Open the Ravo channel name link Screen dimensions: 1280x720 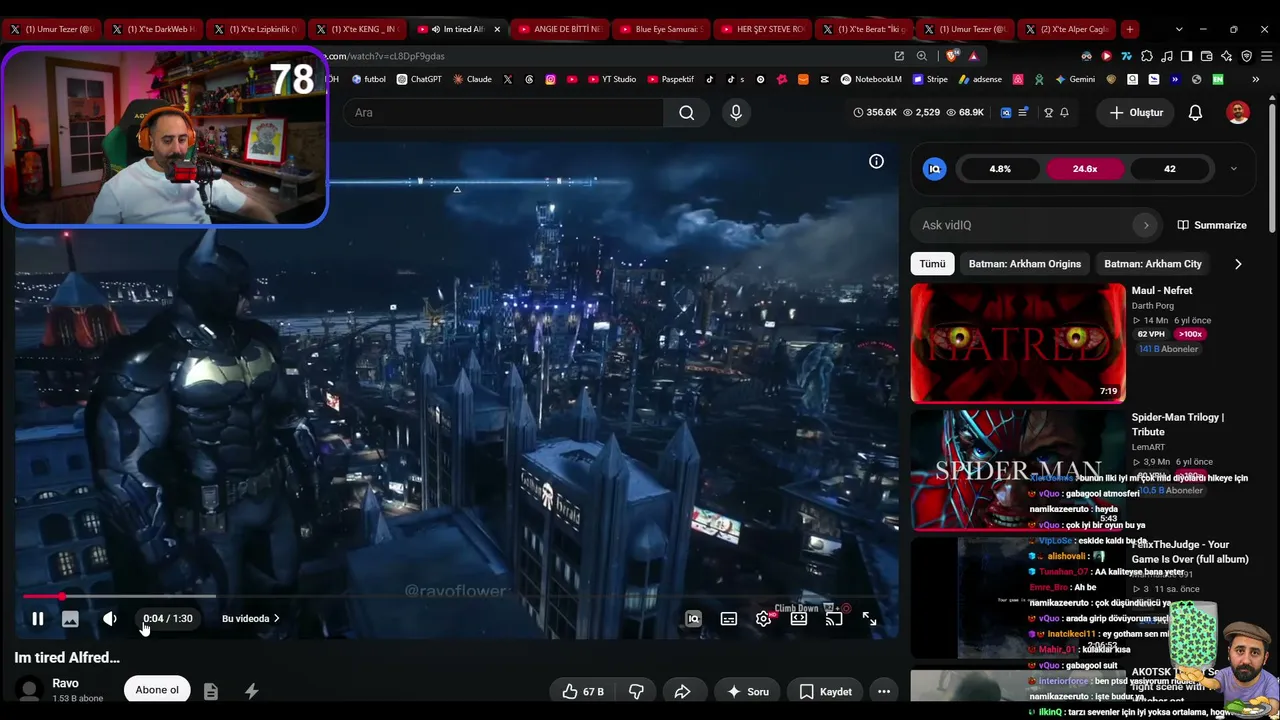pyautogui.click(x=65, y=683)
